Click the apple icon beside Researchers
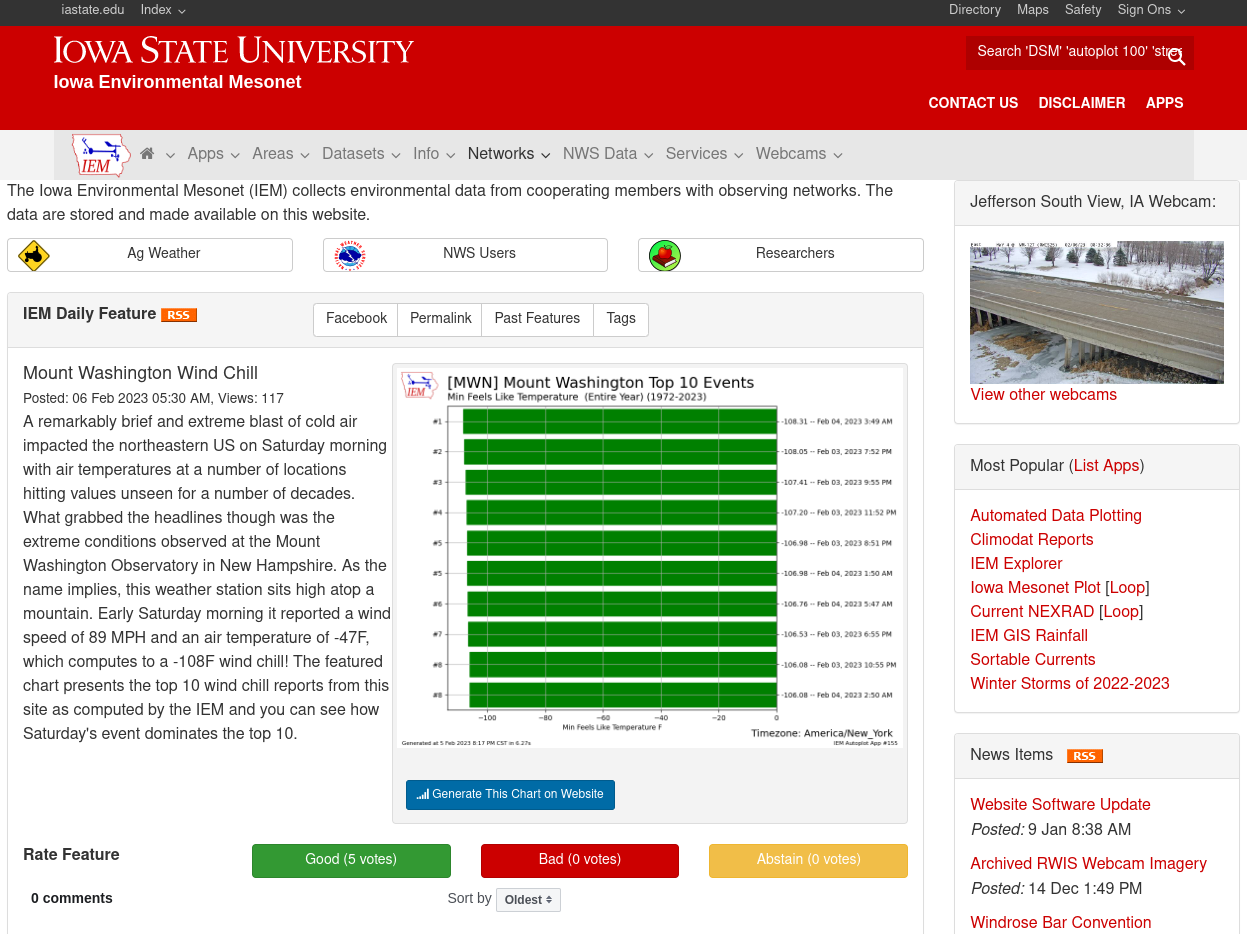1247x934 pixels. (x=665, y=255)
